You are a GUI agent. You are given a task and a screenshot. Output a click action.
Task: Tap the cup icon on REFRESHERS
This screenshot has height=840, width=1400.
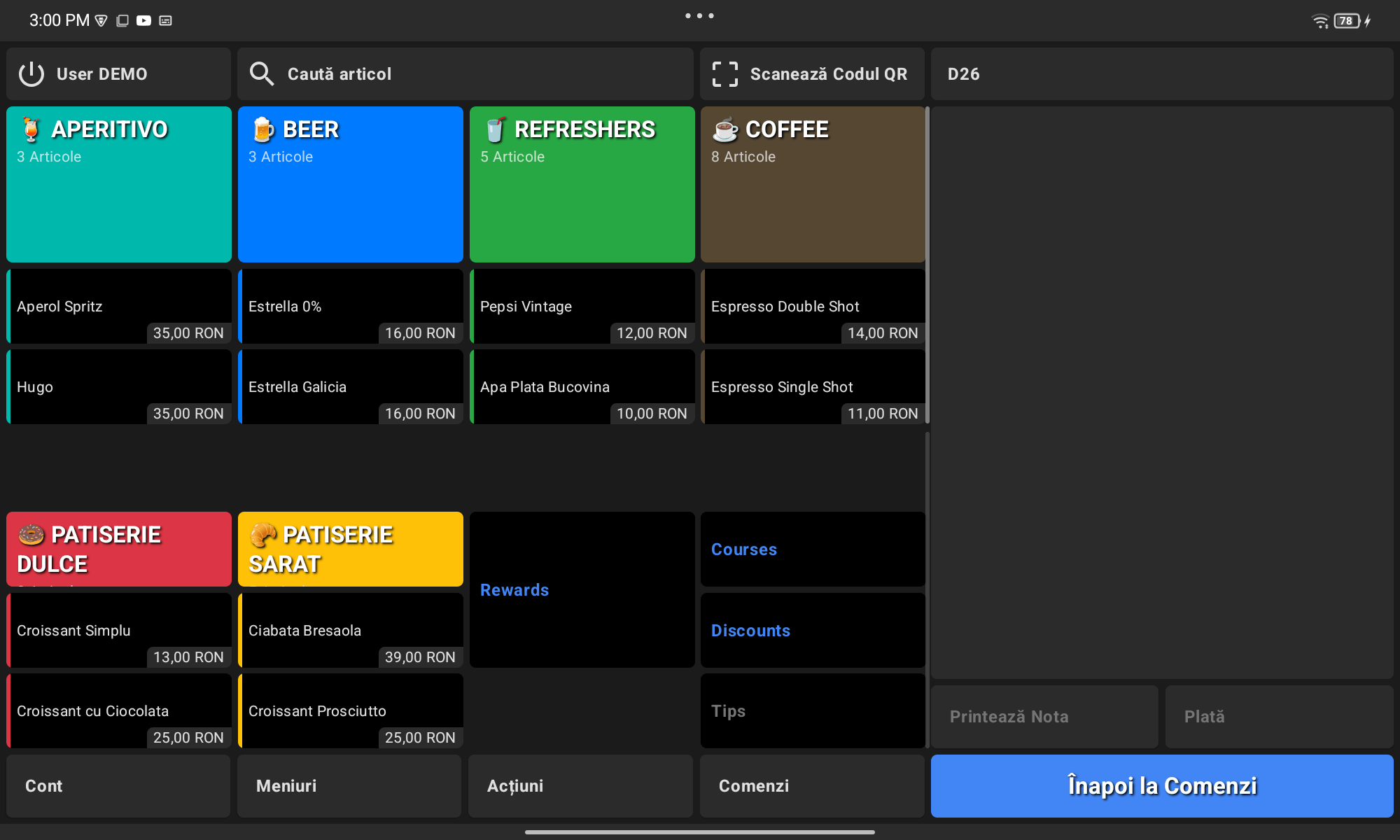(x=495, y=129)
